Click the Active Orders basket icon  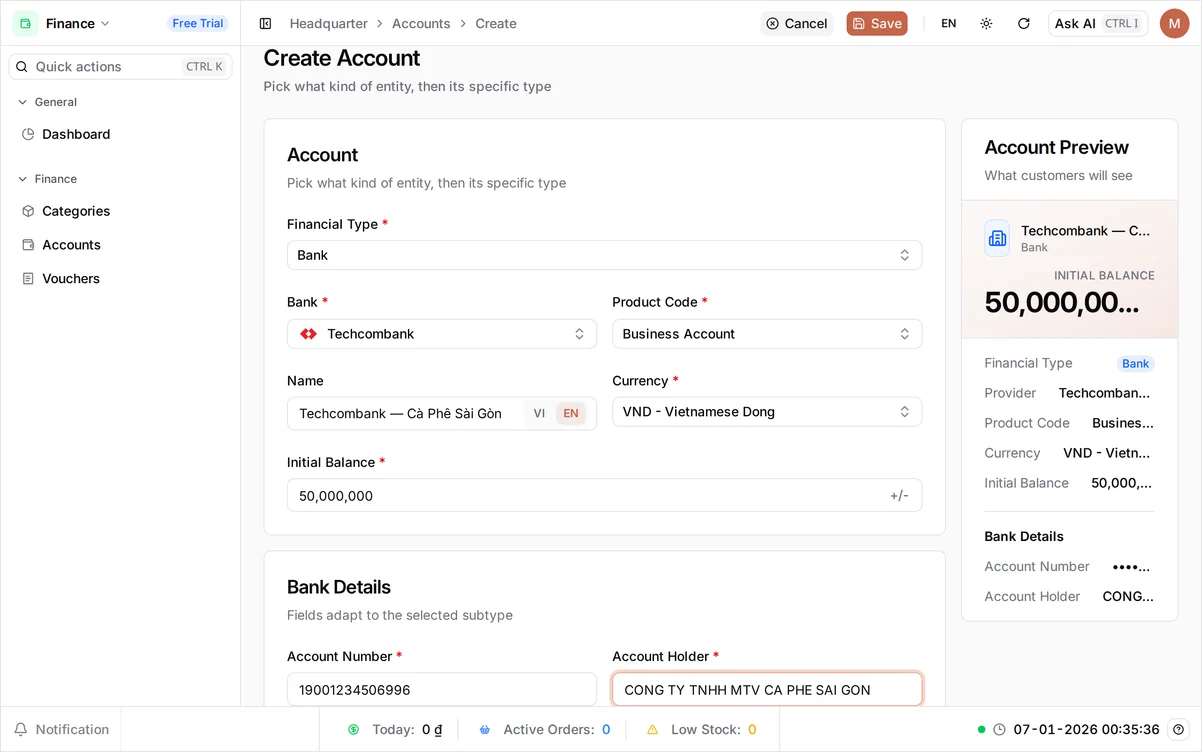coord(485,730)
